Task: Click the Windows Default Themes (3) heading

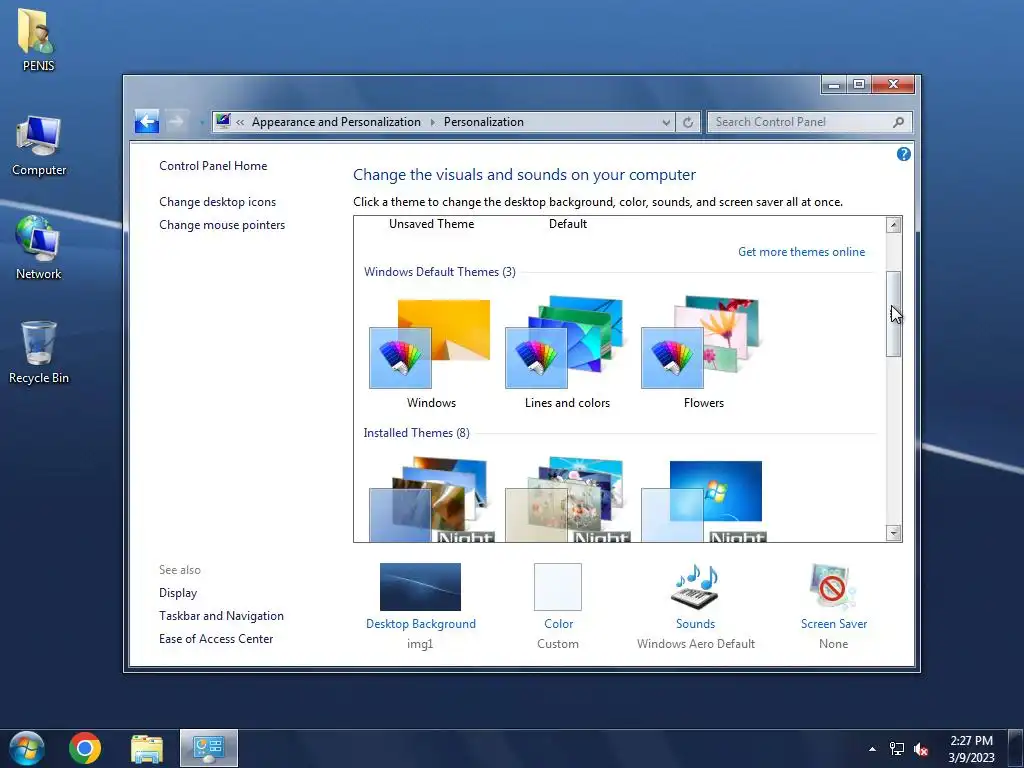Action: pos(440,272)
